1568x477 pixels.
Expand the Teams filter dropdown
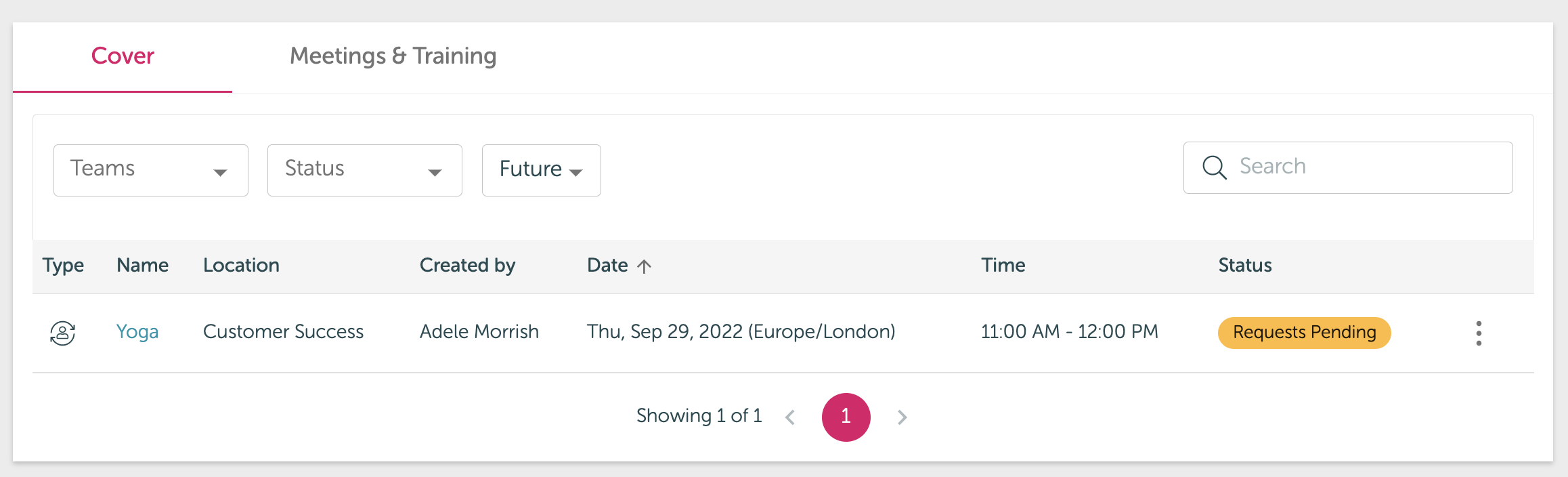click(151, 170)
